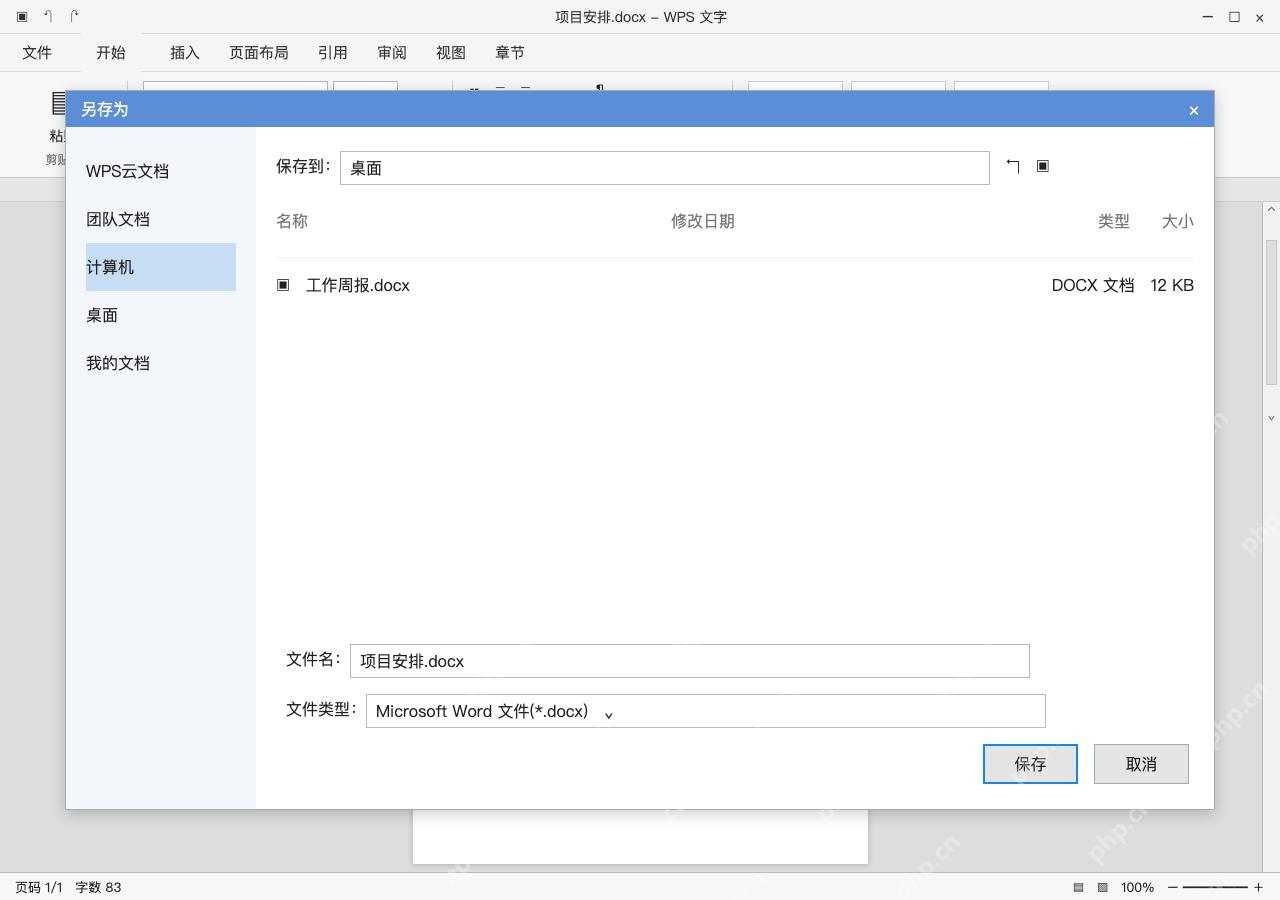This screenshot has width=1280, height=900.
Task: Open the 视图 tab
Action: tap(451, 53)
